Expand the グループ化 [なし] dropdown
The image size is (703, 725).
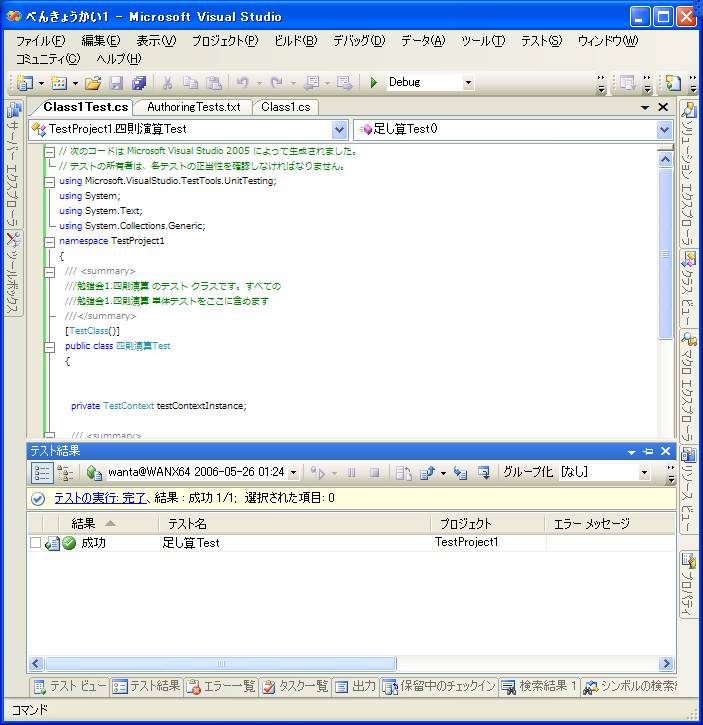point(643,472)
